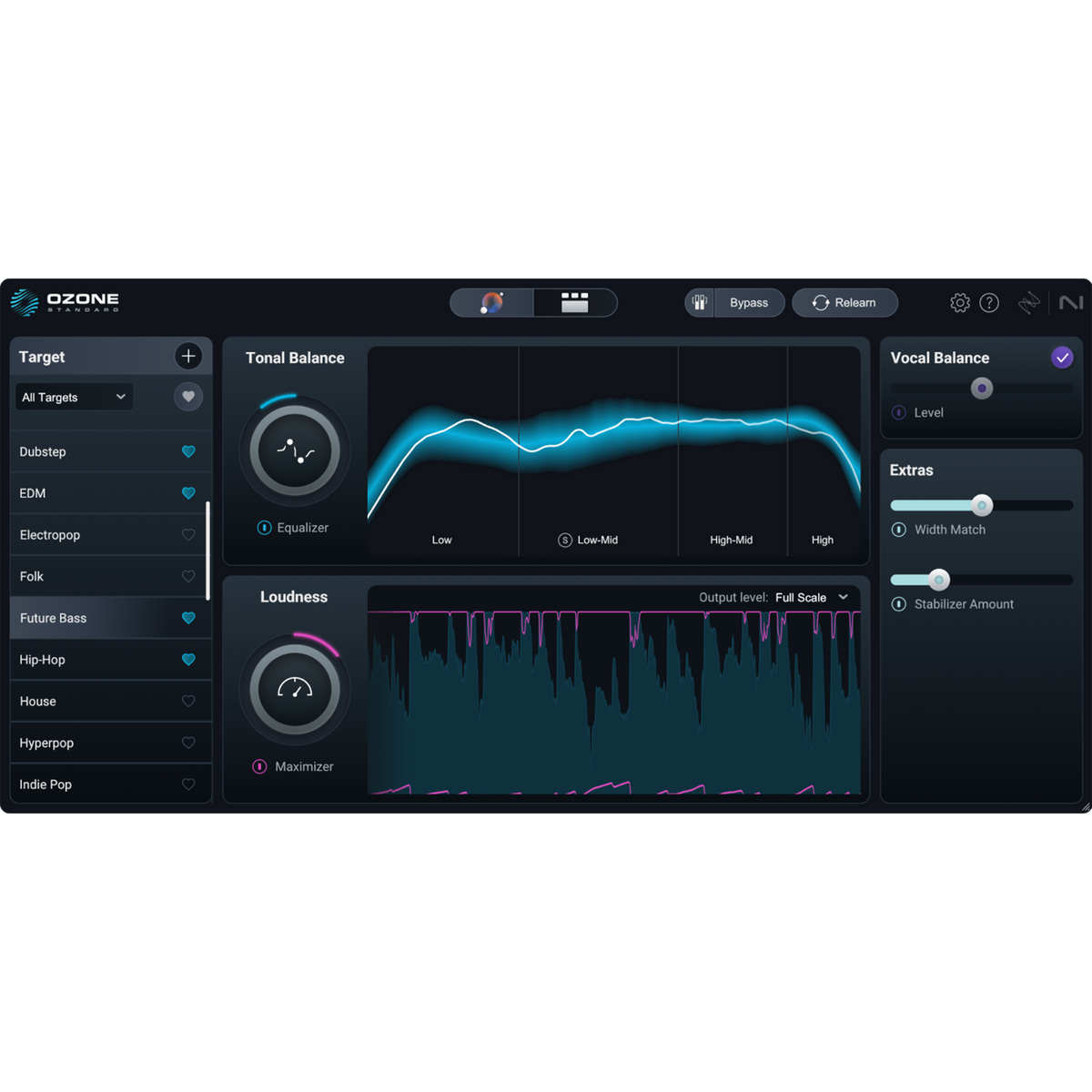
Task: Click the Native Instruments logo
Action: [1071, 302]
